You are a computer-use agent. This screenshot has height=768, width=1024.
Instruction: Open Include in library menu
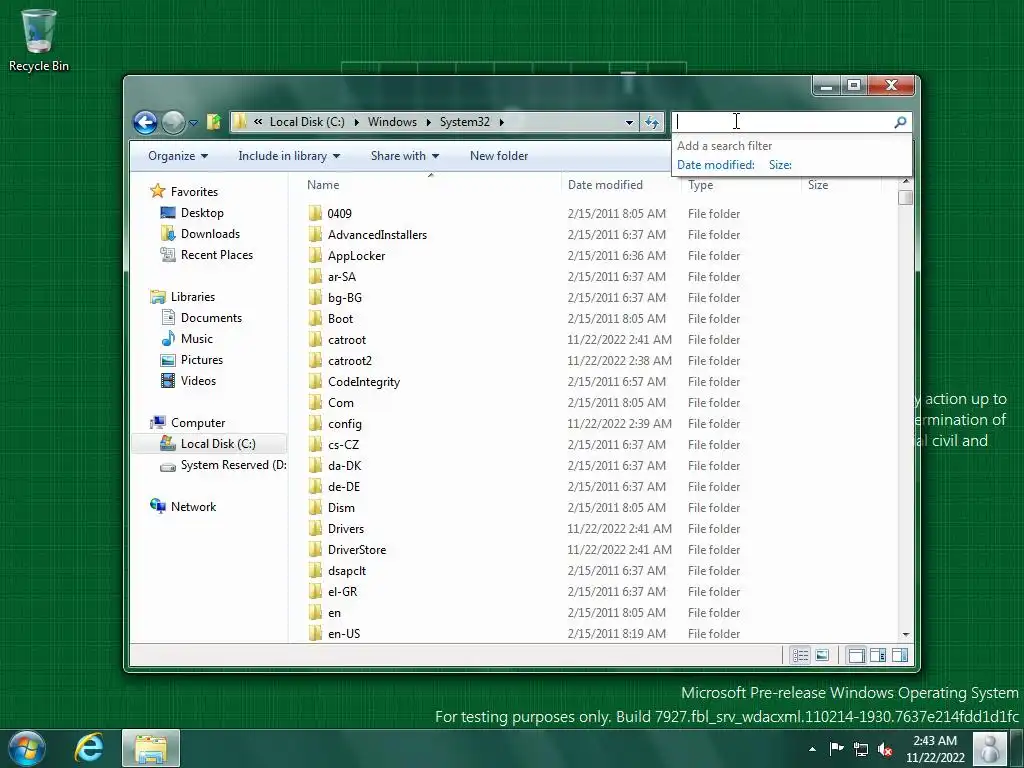point(289,156)
